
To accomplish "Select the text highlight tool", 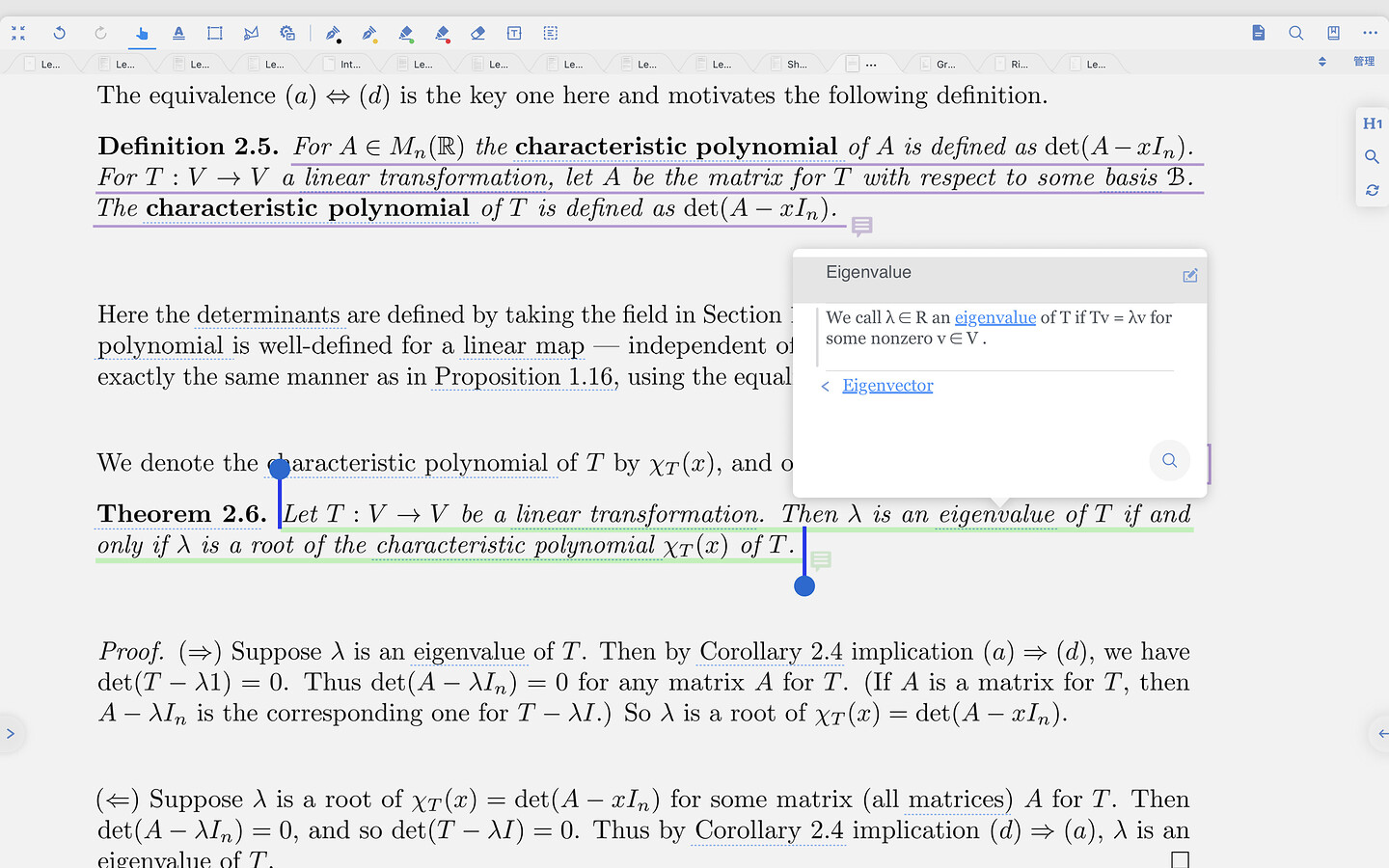I will coord(178,33).
